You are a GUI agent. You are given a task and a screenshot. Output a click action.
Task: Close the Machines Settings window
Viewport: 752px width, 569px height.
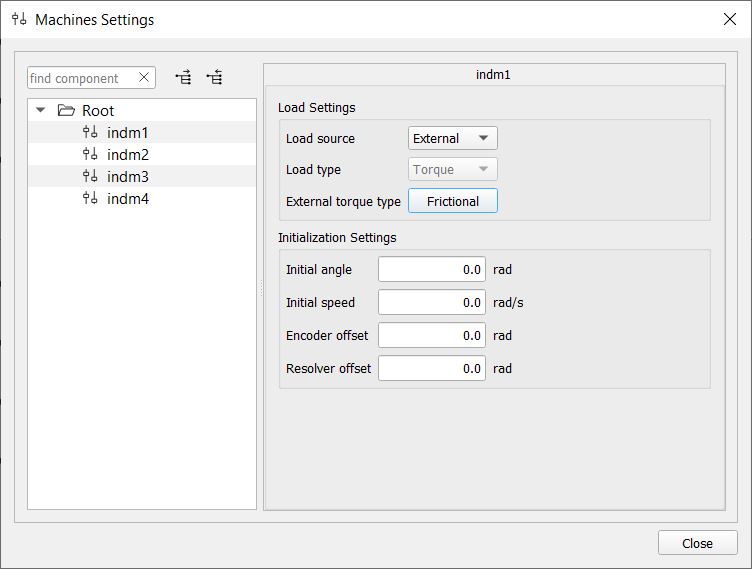pyautogui.click(x=729, y=19)
